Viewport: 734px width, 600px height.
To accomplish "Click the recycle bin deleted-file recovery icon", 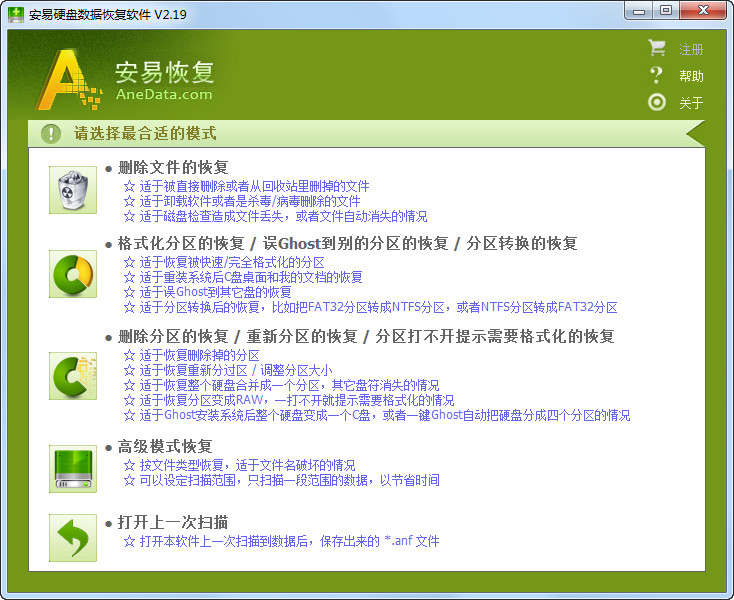I will click(73, 190).
